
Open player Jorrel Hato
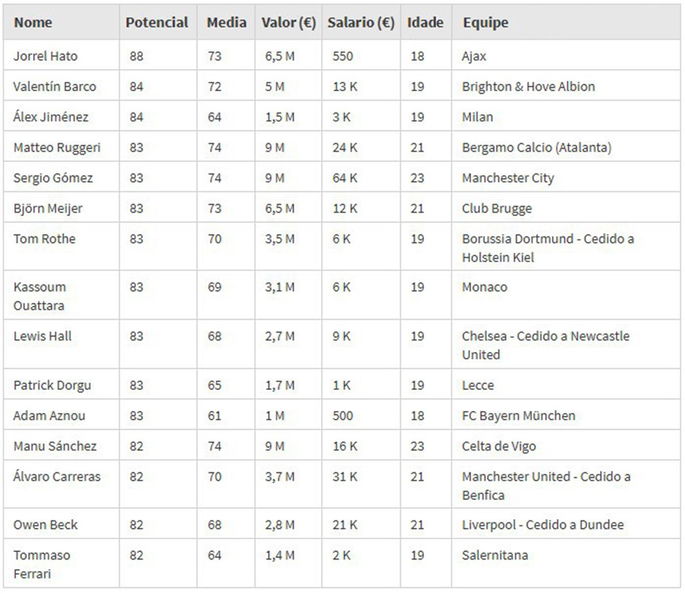click(45, 57)
